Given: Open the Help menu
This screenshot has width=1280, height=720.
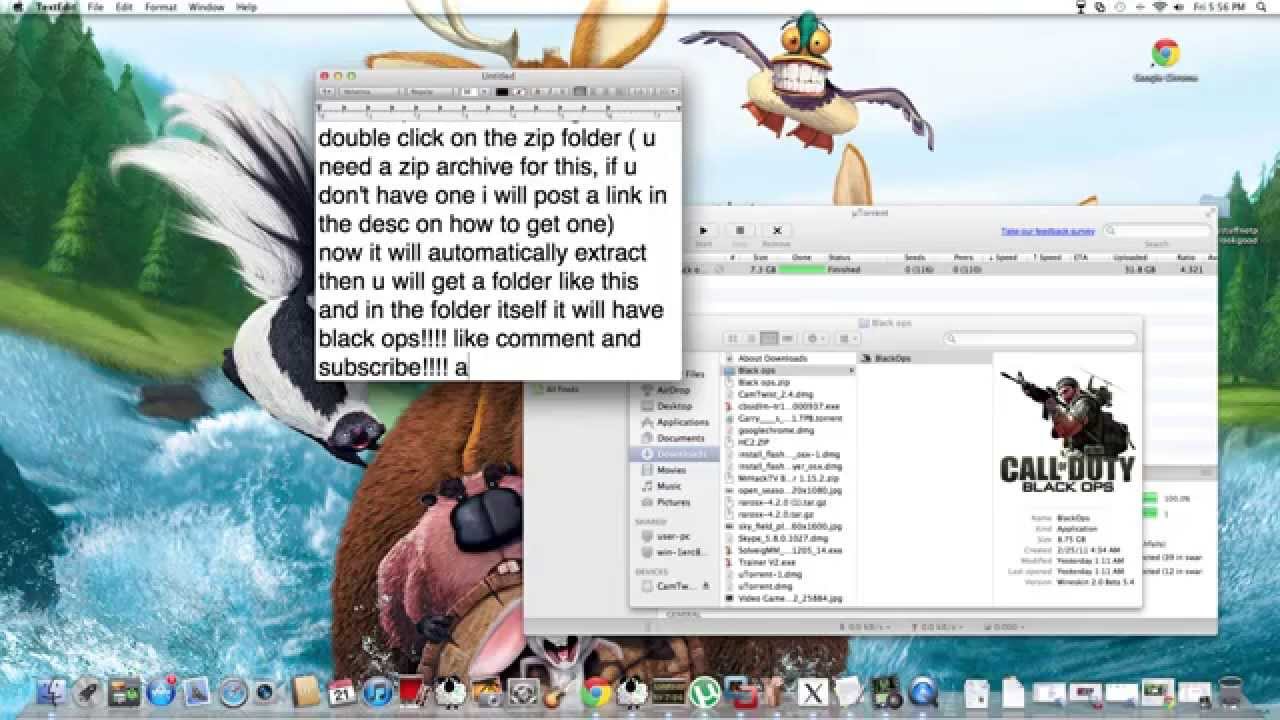Looking at the screenshot, I should coord(246,7).
